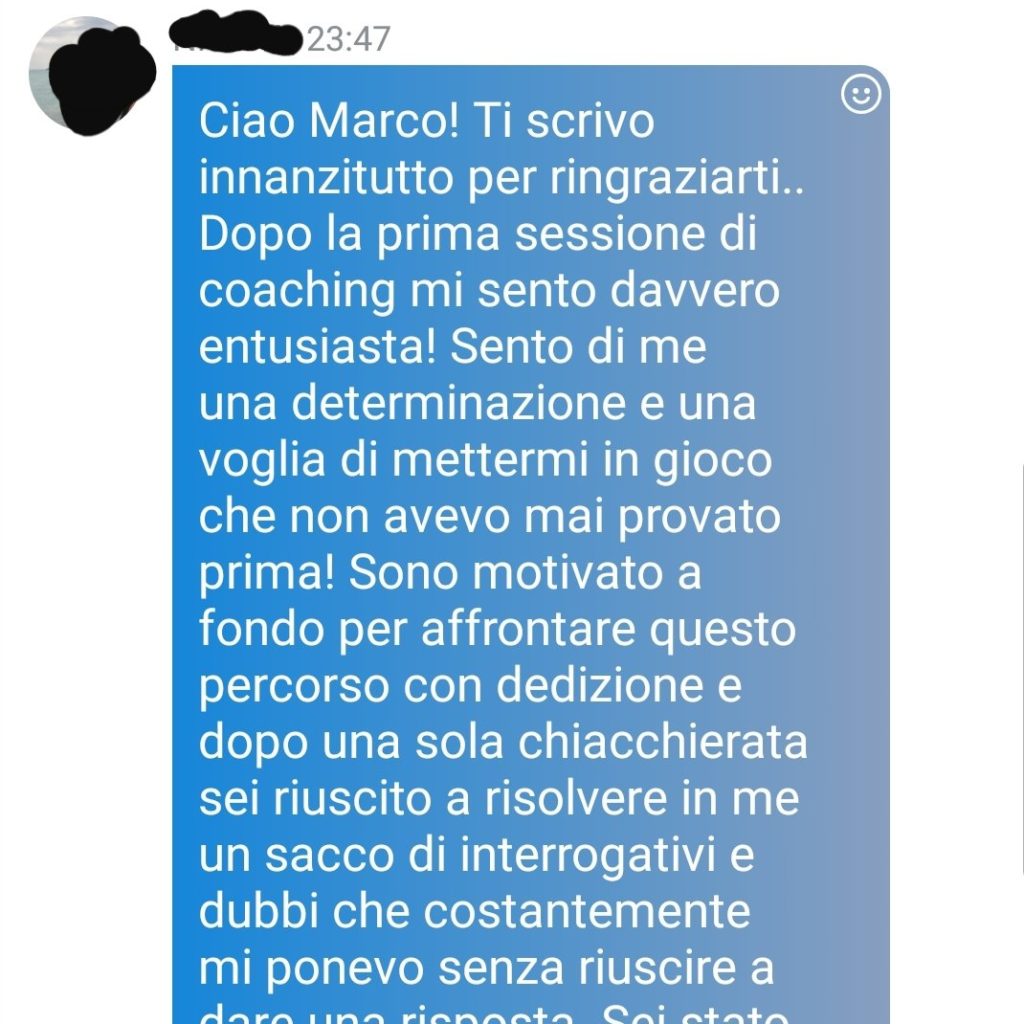This screenshot has width=1024, height=1024.
Task: Click 'che non avevo mai provato' line
Action: point(490,517)
